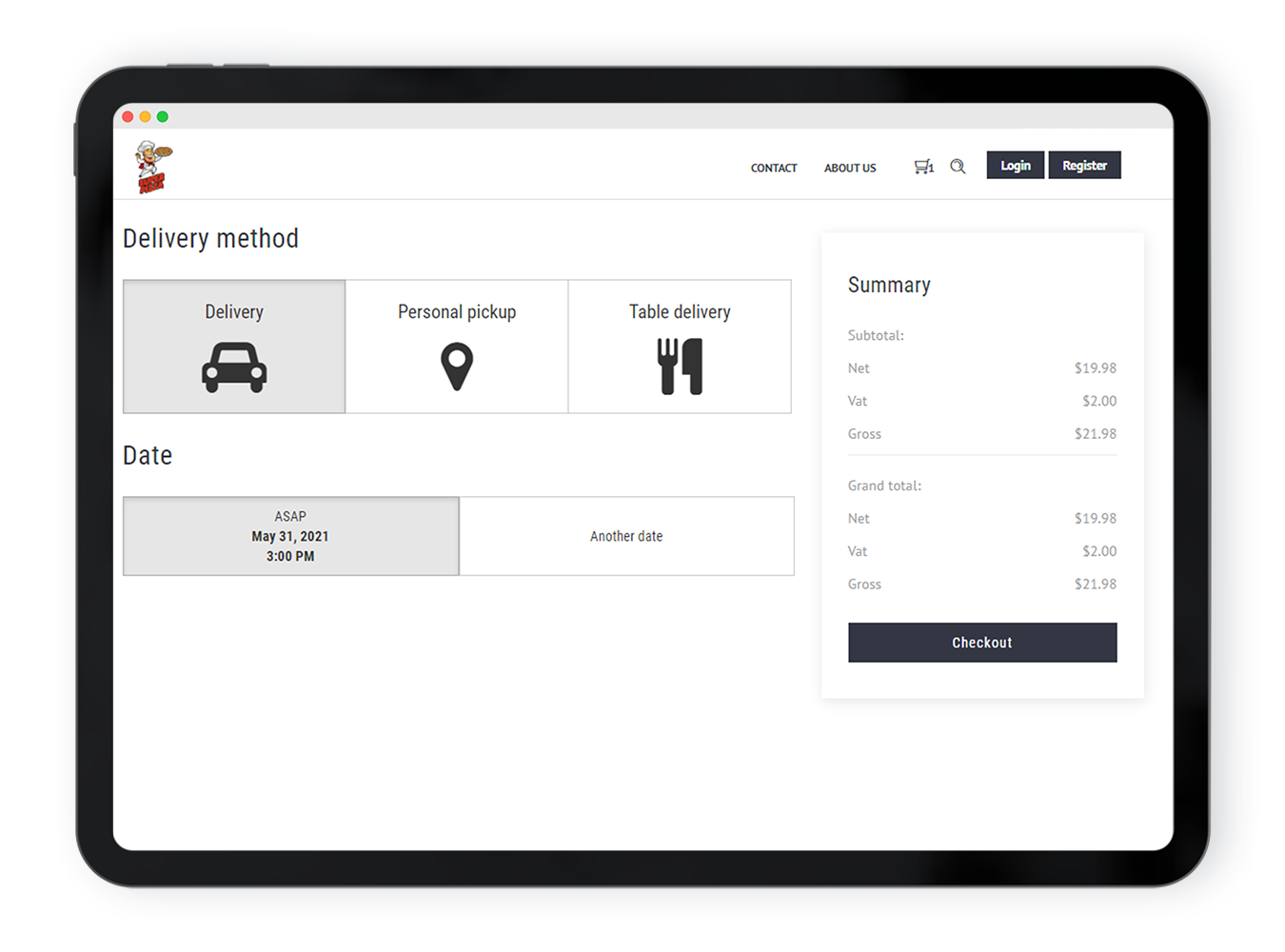Click the map pin pickup icon

click(x=457, y=367)
